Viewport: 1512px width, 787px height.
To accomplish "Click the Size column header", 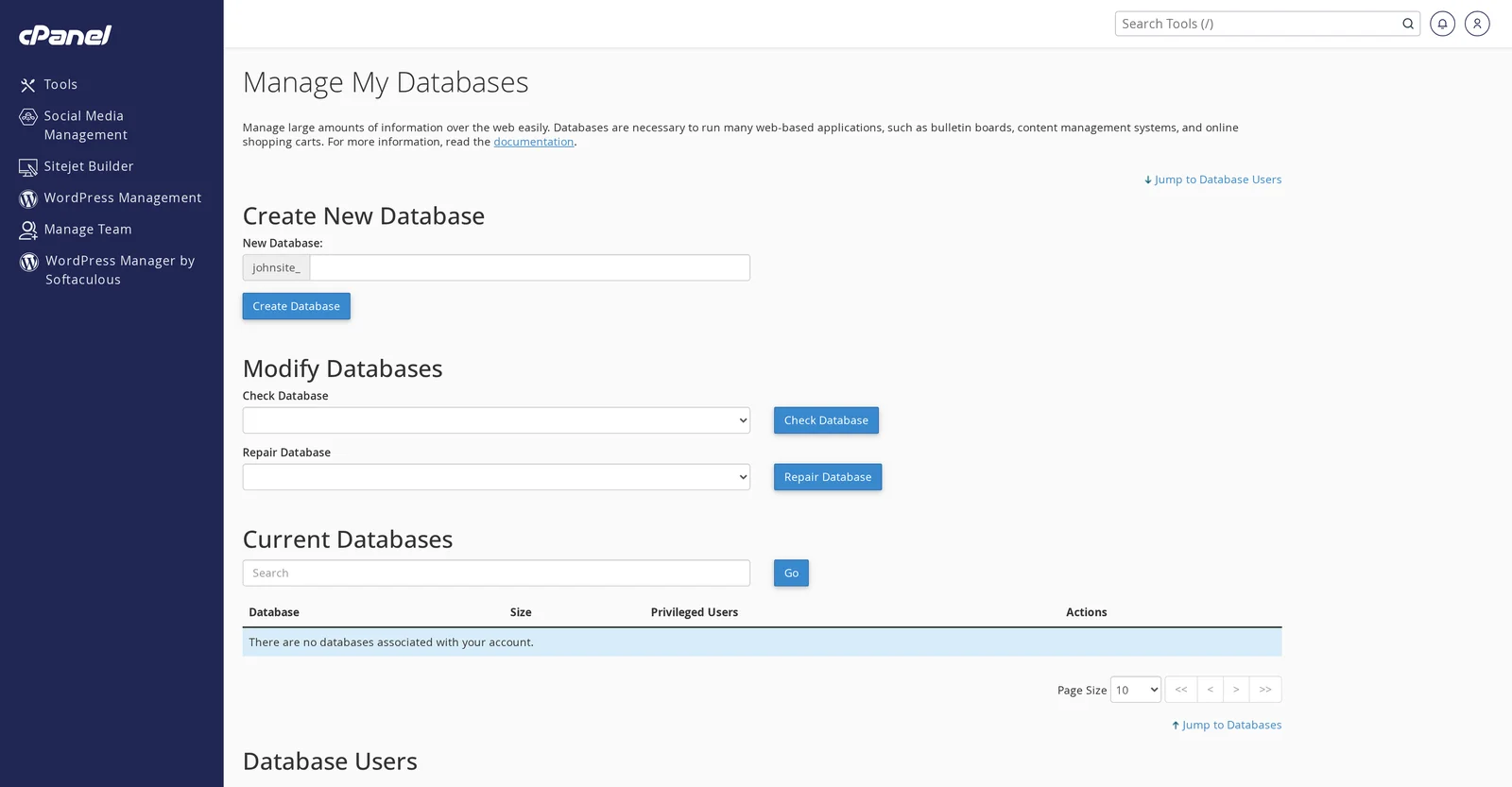I will 521,612.
